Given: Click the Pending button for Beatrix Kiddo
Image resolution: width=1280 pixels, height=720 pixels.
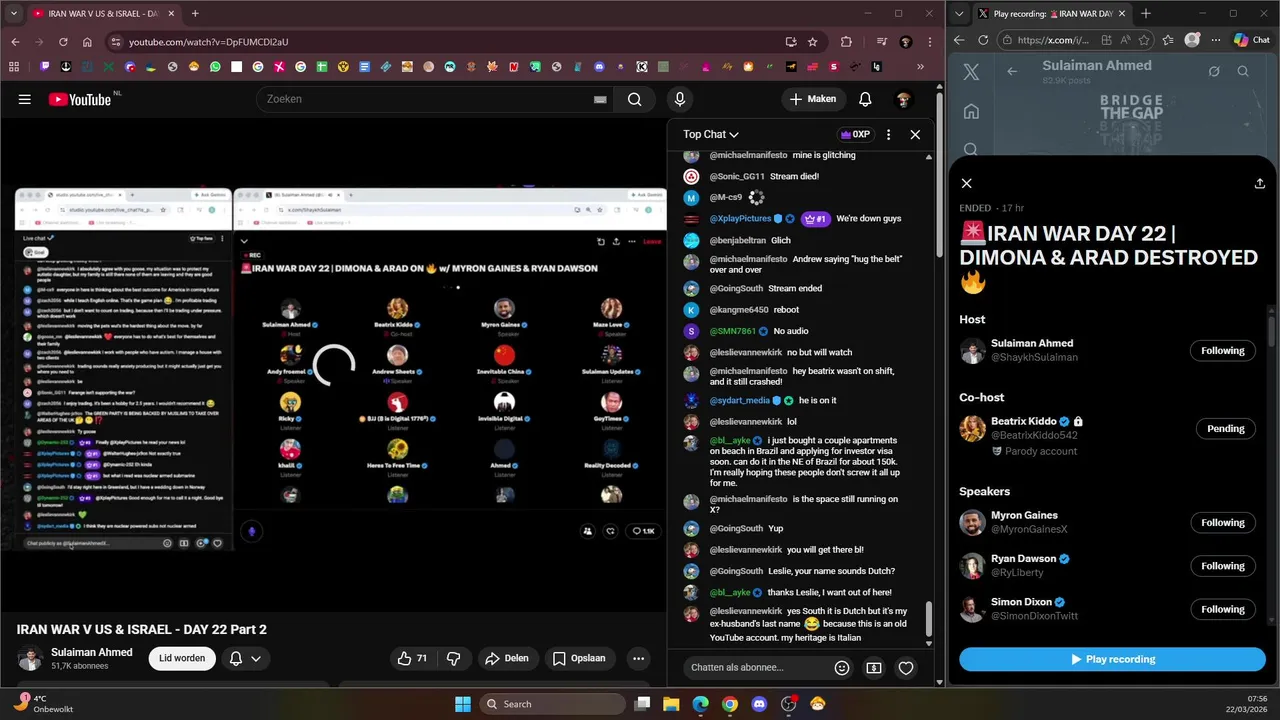Looking at the screenshot, I should pyautogui.click(x=1225, y=429).
